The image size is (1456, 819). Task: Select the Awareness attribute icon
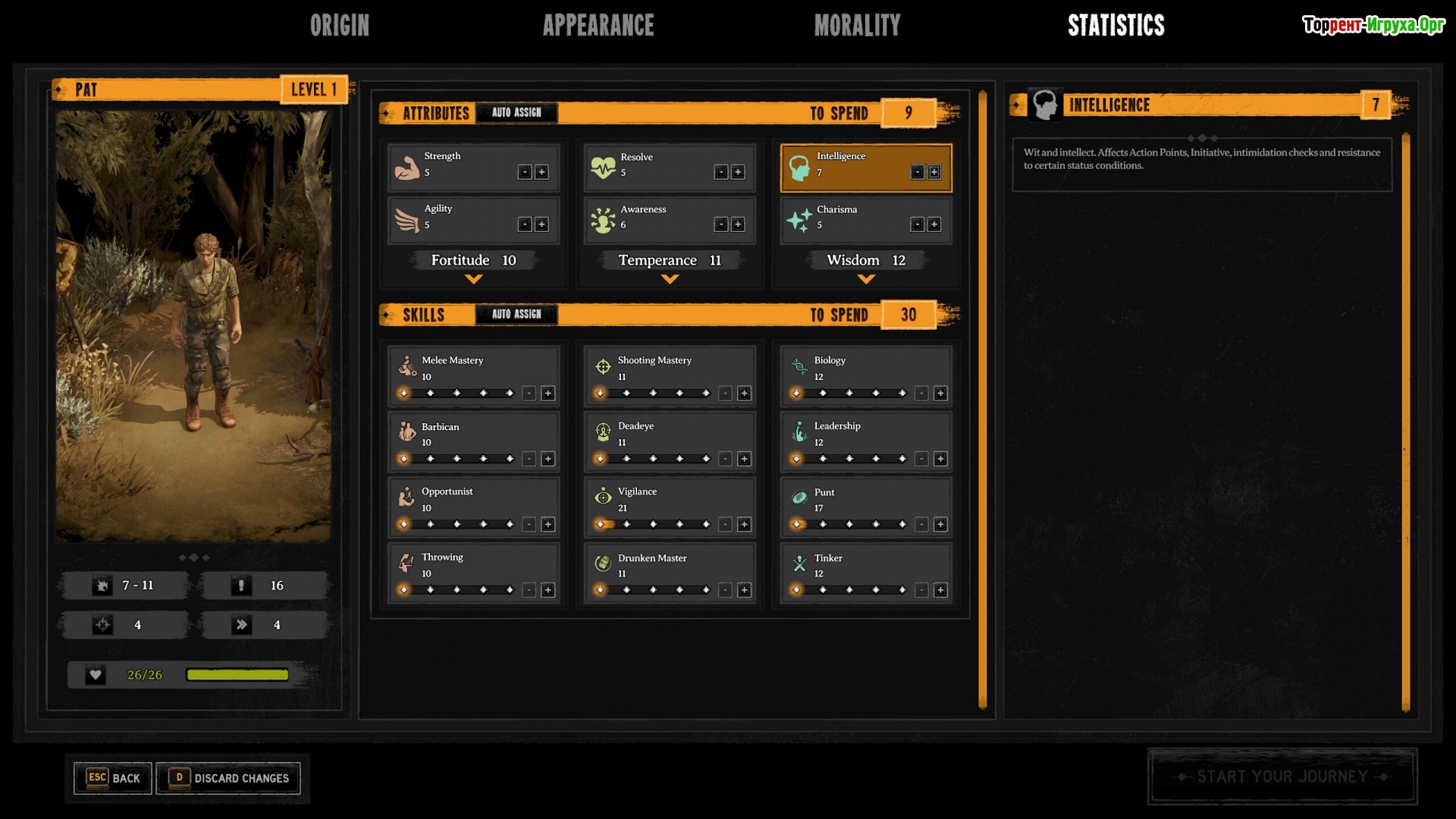(603, 220)
